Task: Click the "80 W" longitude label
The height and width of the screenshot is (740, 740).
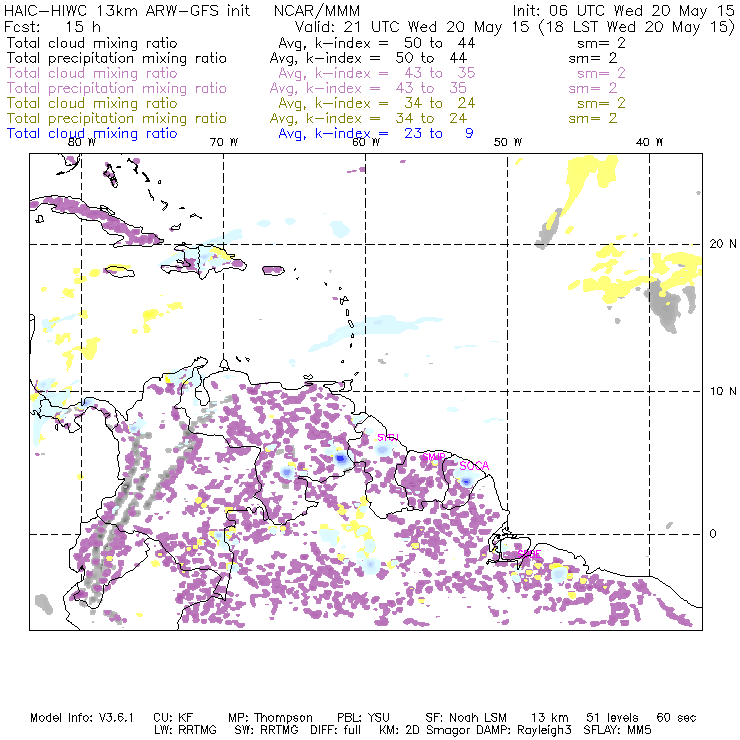Action: pyautogui.click(x=82, y=142)
